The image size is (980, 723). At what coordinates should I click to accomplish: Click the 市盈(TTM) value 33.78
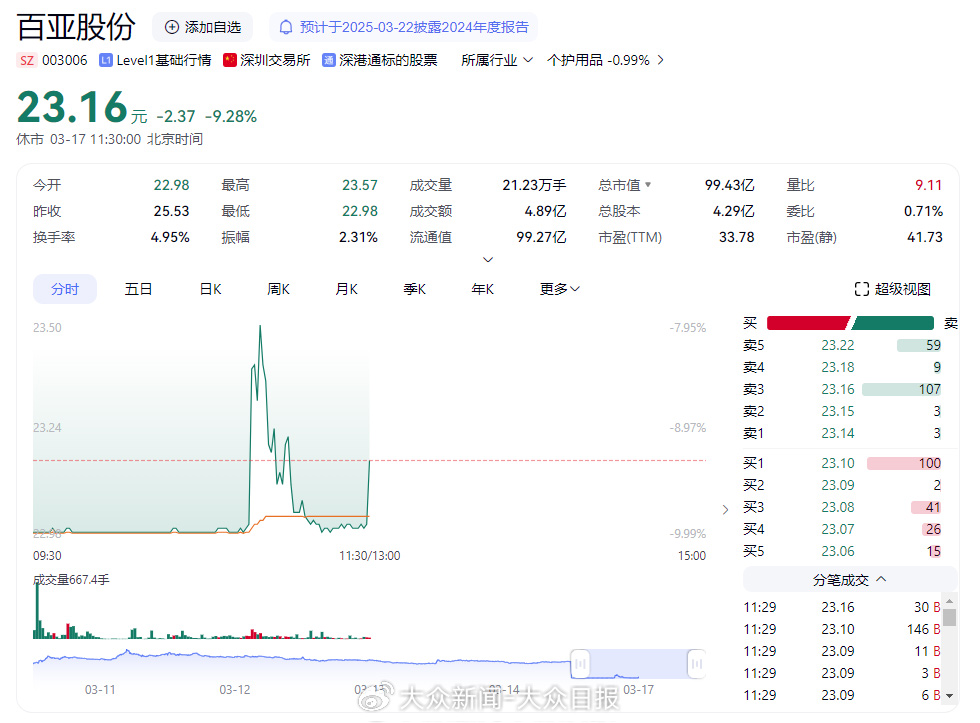(737, 237)
